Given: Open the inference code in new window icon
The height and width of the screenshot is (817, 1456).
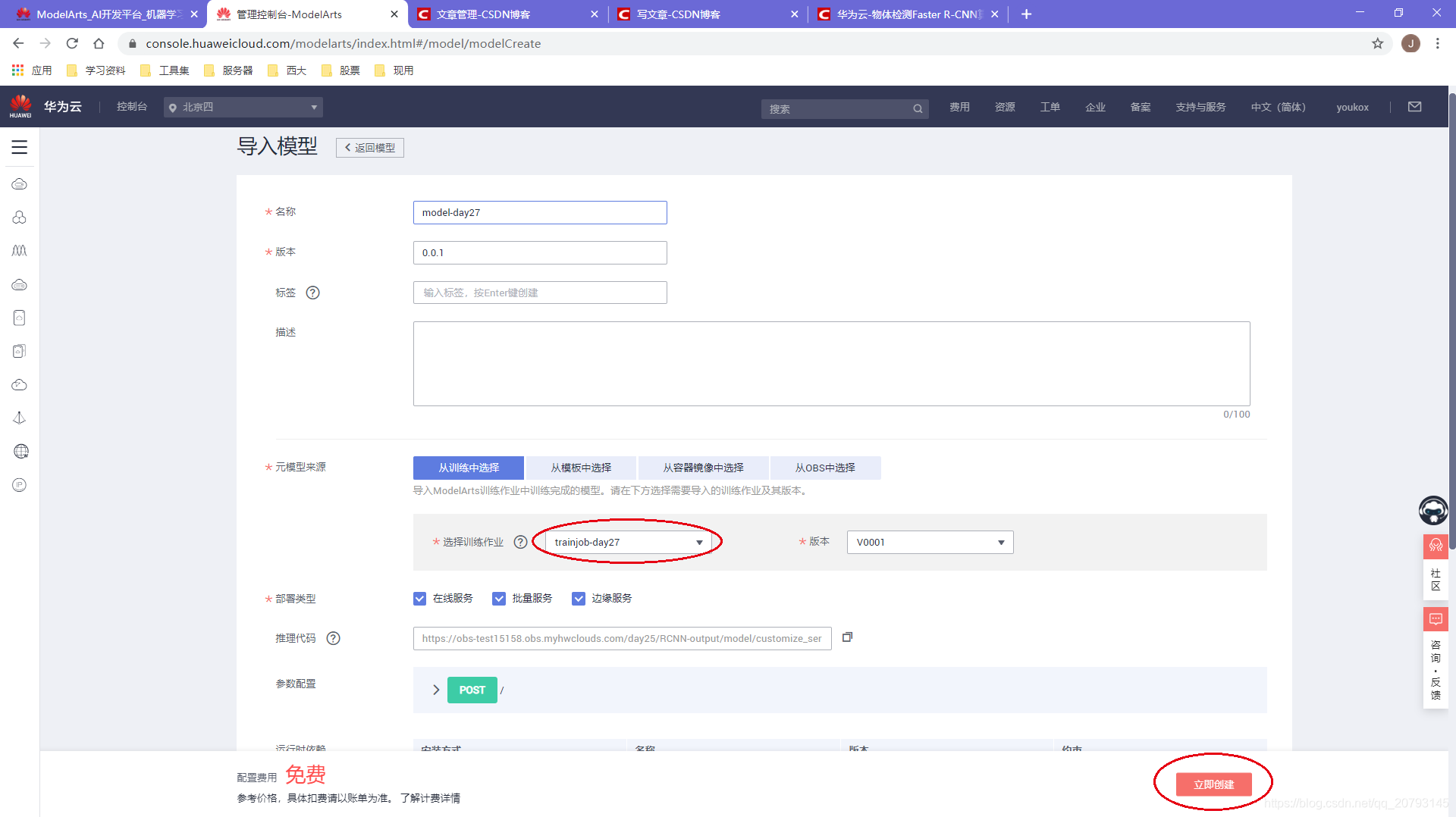Looking at the screenshot, I should point(847,637).
